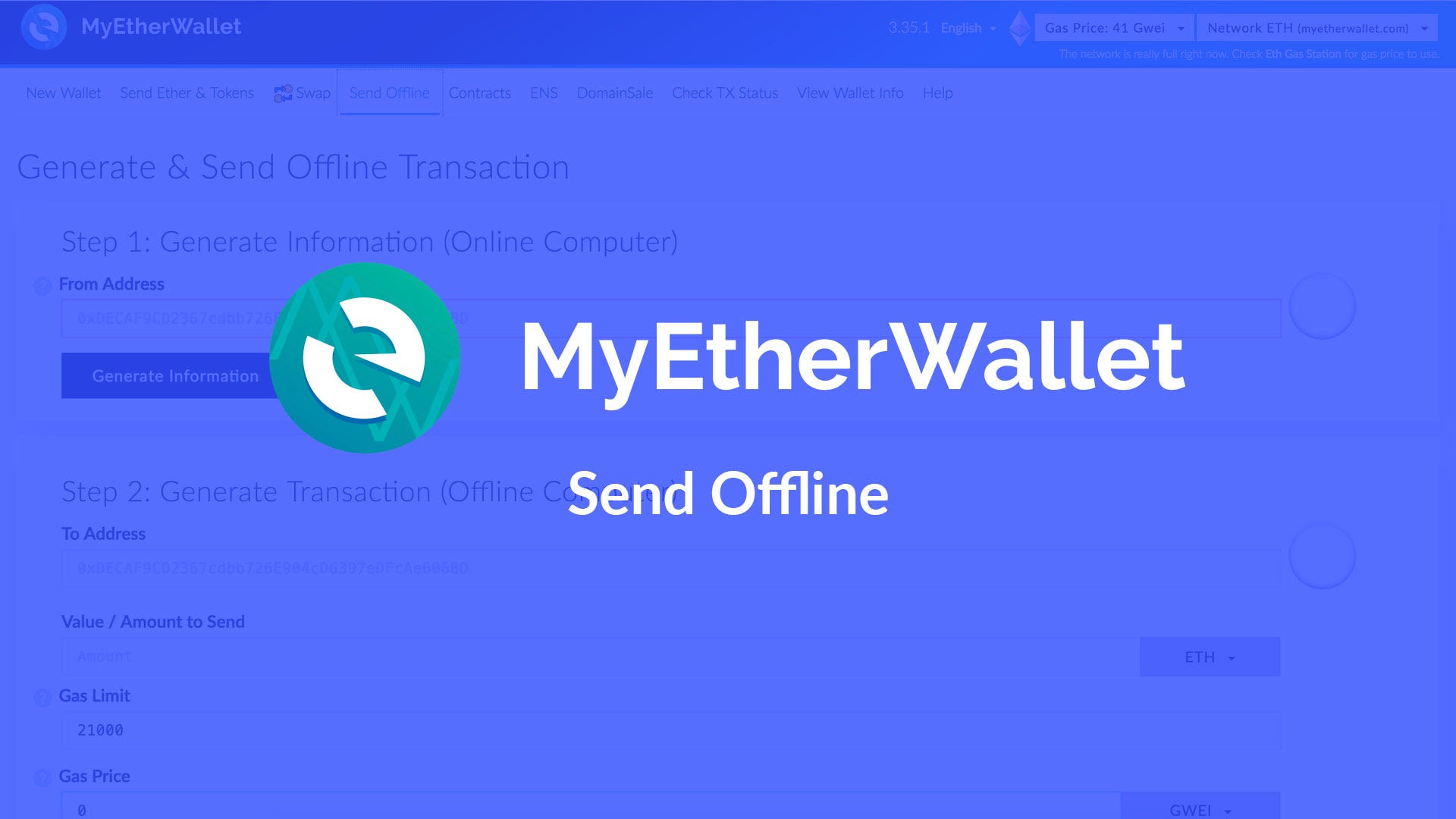Click the ETH currency dropdown arrow
This screenshot has width=1456, height=819.
tap(1232, 658)
